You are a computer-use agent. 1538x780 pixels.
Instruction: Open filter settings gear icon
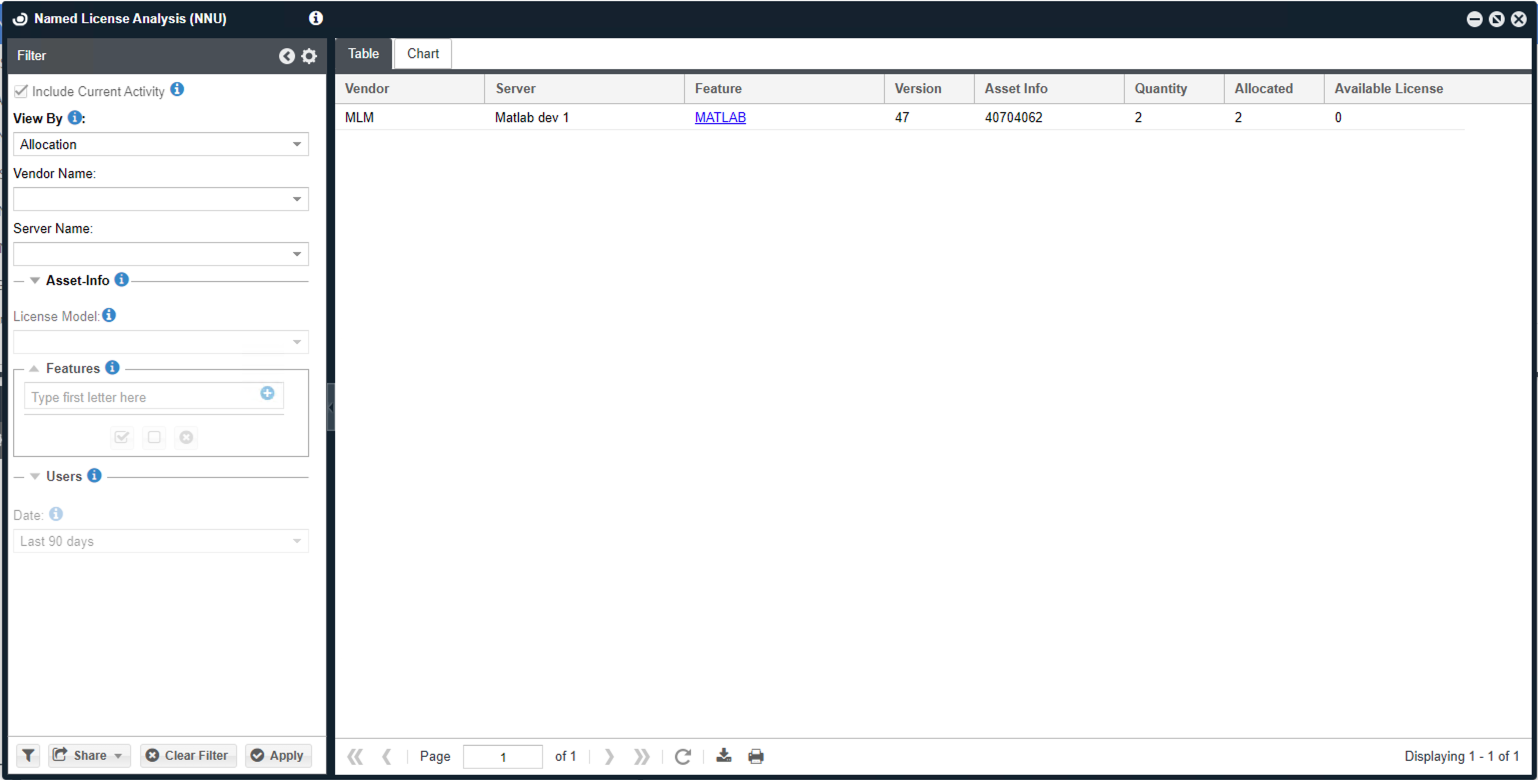pyautogui.click(x=309, y=57)
